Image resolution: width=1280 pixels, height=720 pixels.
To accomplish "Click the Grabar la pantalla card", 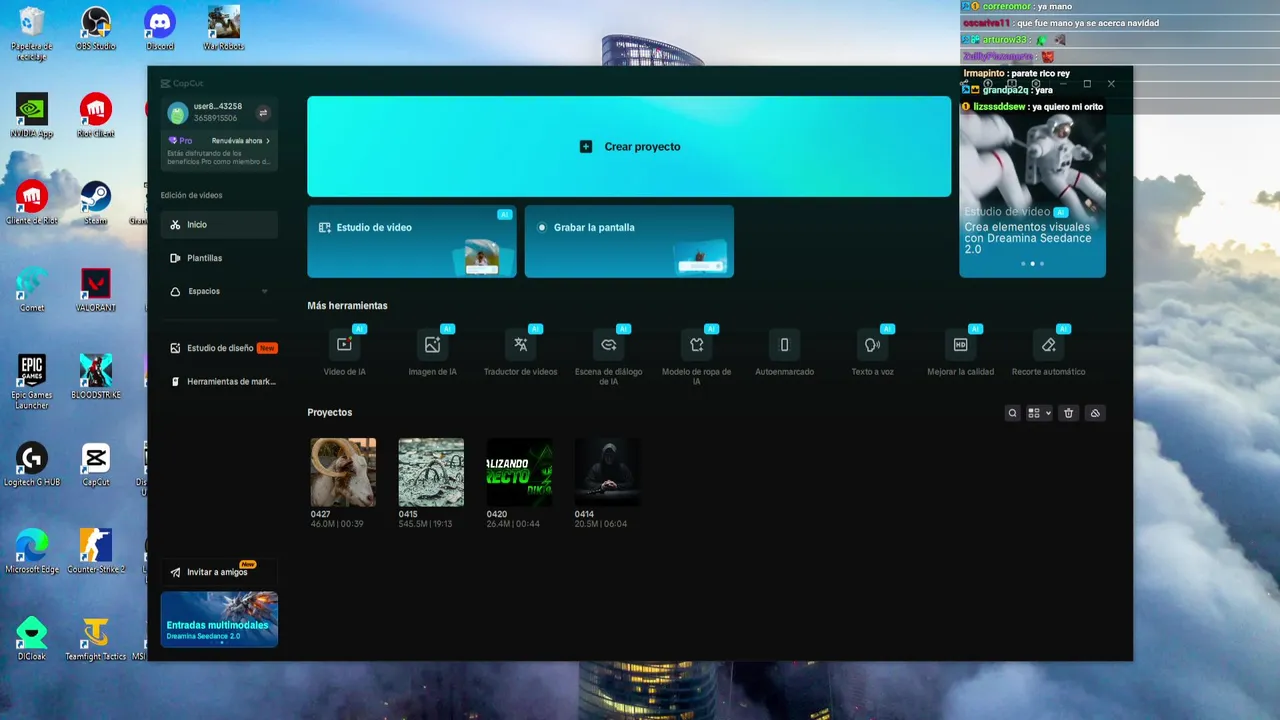I will (x=629, y=241).
